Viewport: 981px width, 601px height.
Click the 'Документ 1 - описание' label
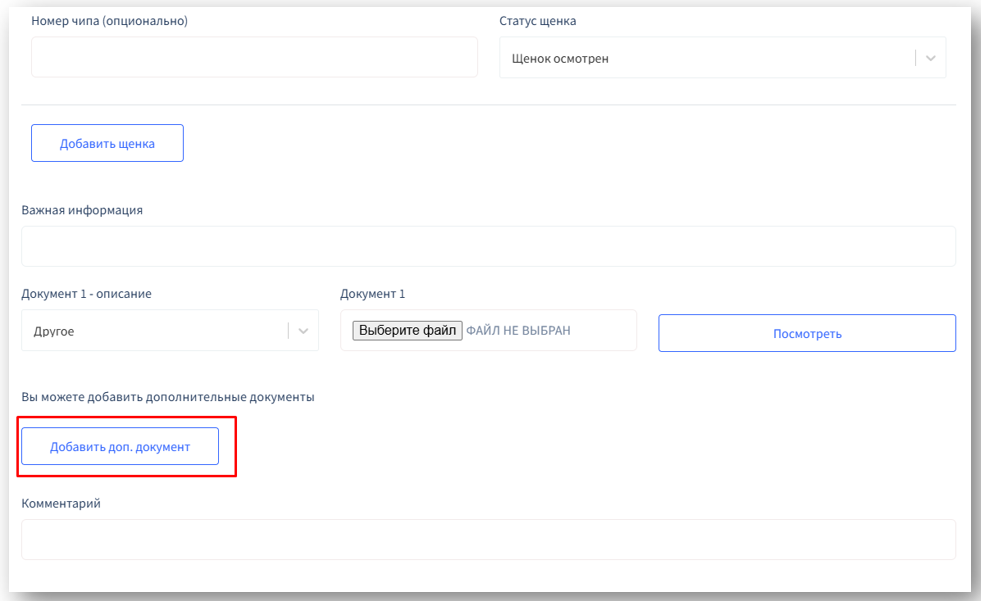pyautogui.click(x=86, y=294)
